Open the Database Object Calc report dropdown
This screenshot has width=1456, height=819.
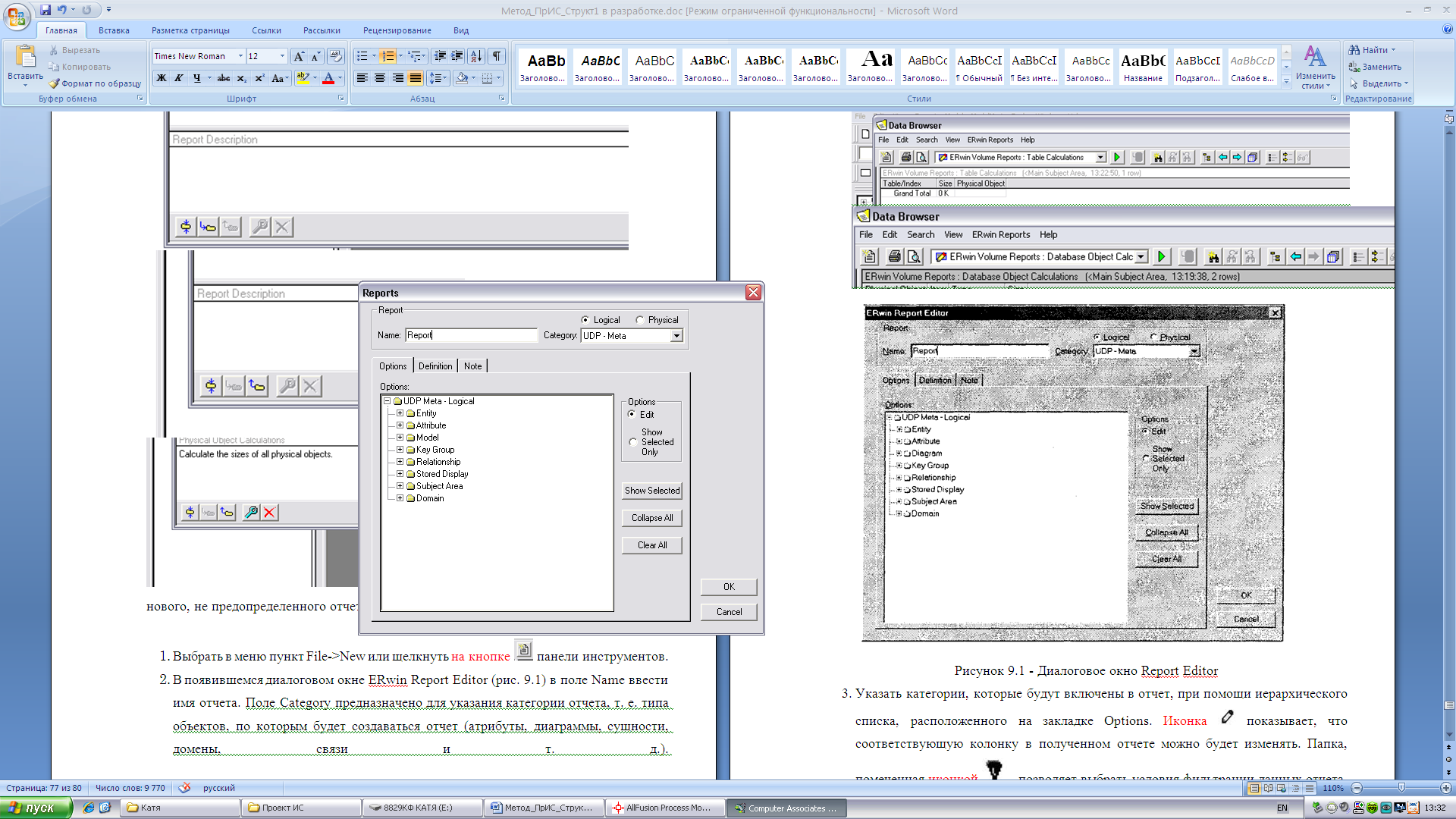1141,257
